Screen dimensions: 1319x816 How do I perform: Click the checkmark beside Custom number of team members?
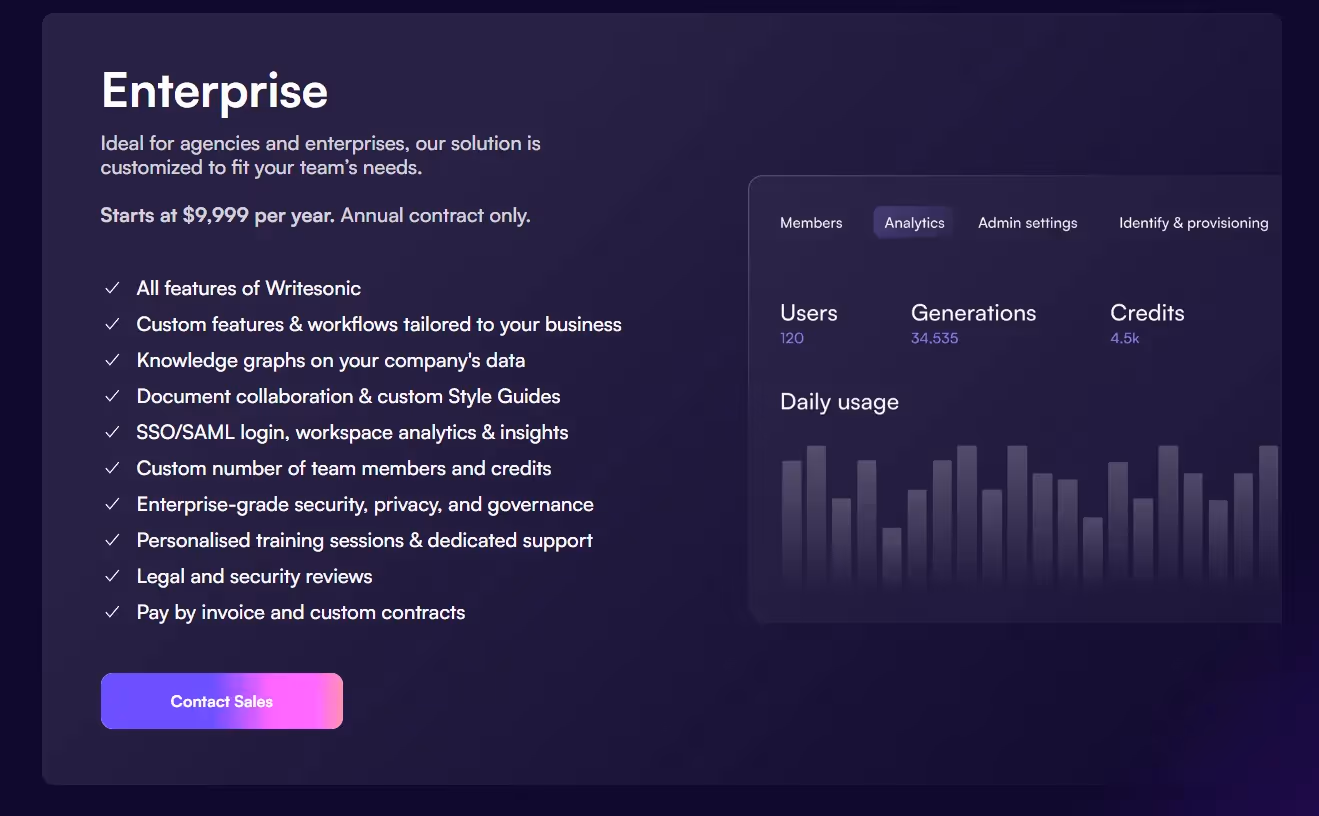[x=112, y=468]
